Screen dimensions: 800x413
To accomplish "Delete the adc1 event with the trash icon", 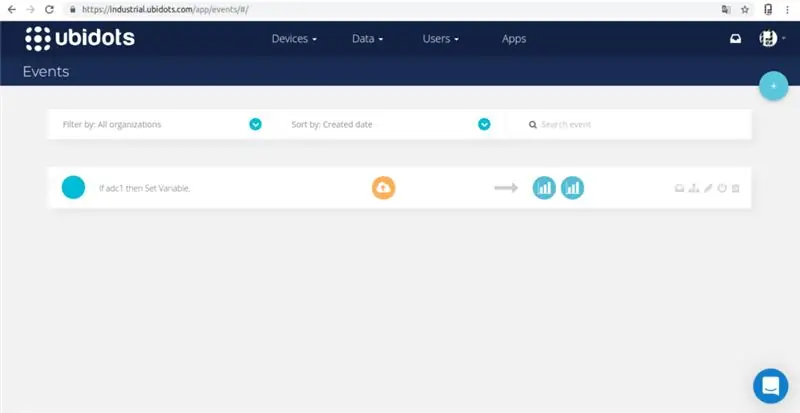I will (x=736, y=188).
